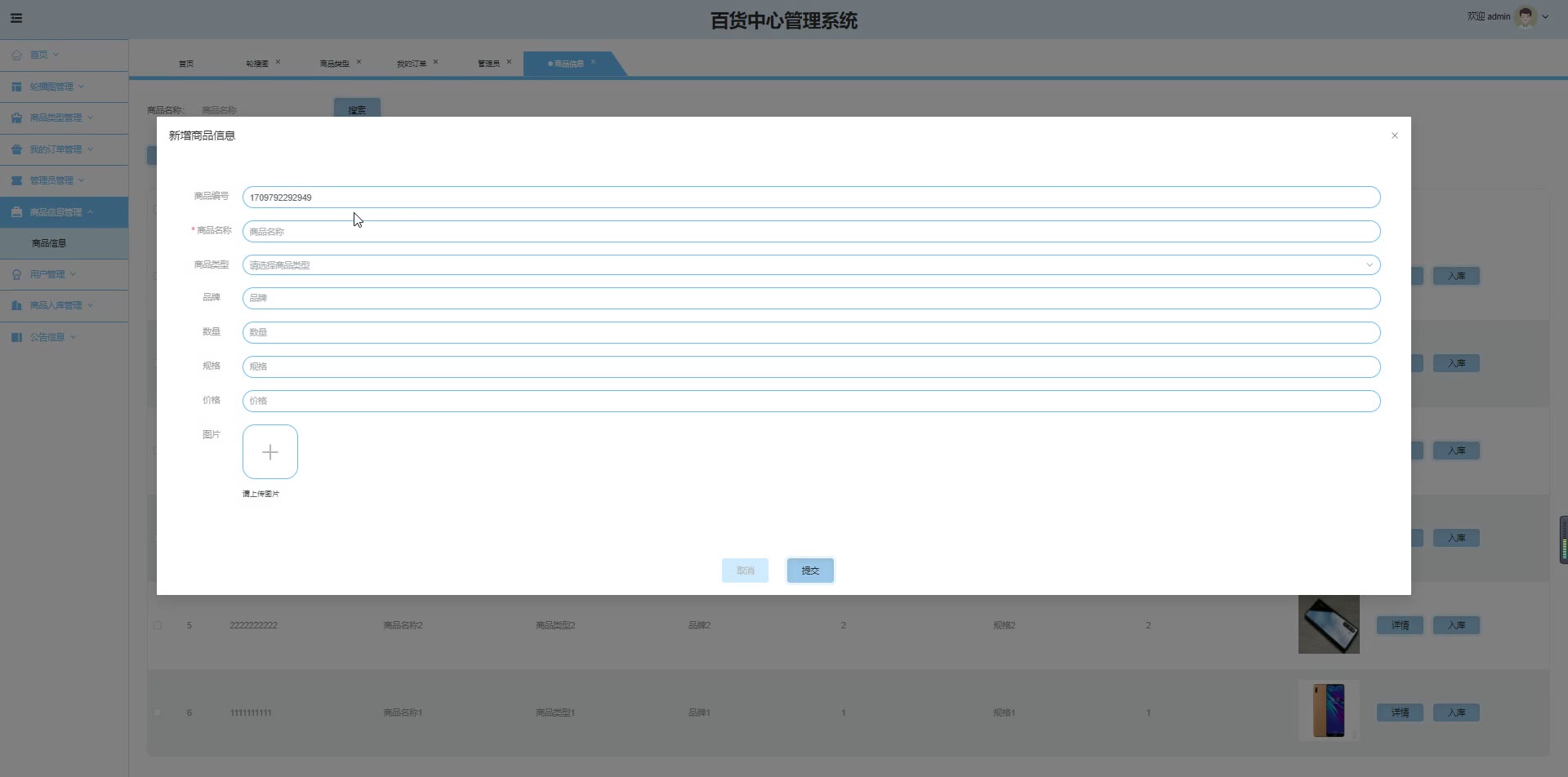
Task: Open the brown phone thumbnail in row 6
Action: click(x=1329, y=711)
